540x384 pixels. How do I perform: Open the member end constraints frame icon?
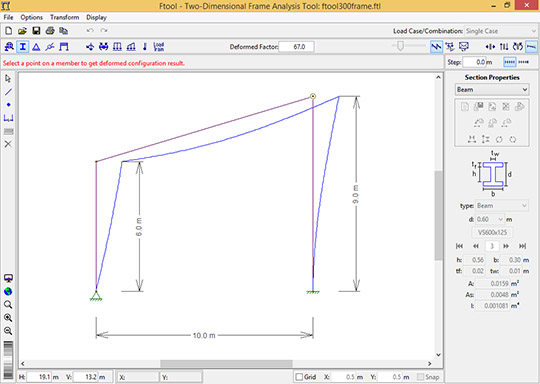pos(64,46)
